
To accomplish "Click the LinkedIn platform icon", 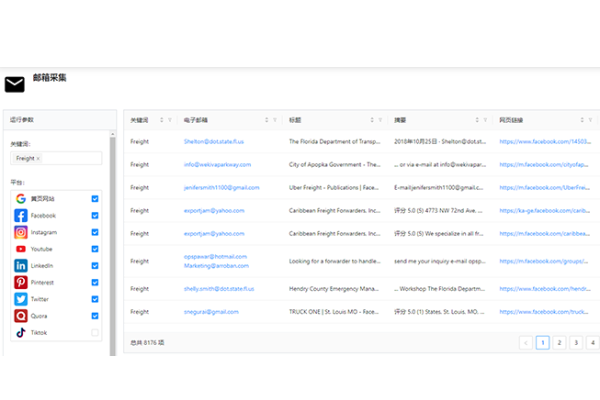I will pyautogui.click(x=21, y=266).
